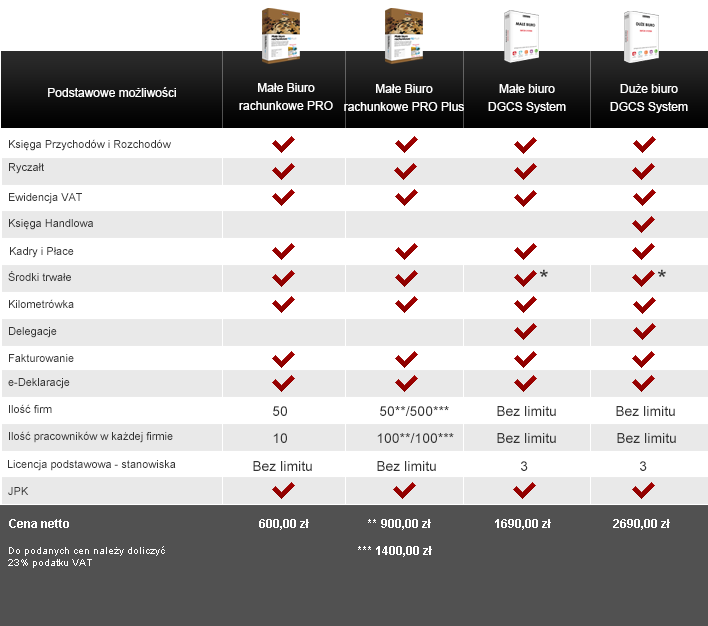Click the *** 1400,00 zł price
Image resolution: width=708 pixels, height=626 pixels.
click(395, 551)
